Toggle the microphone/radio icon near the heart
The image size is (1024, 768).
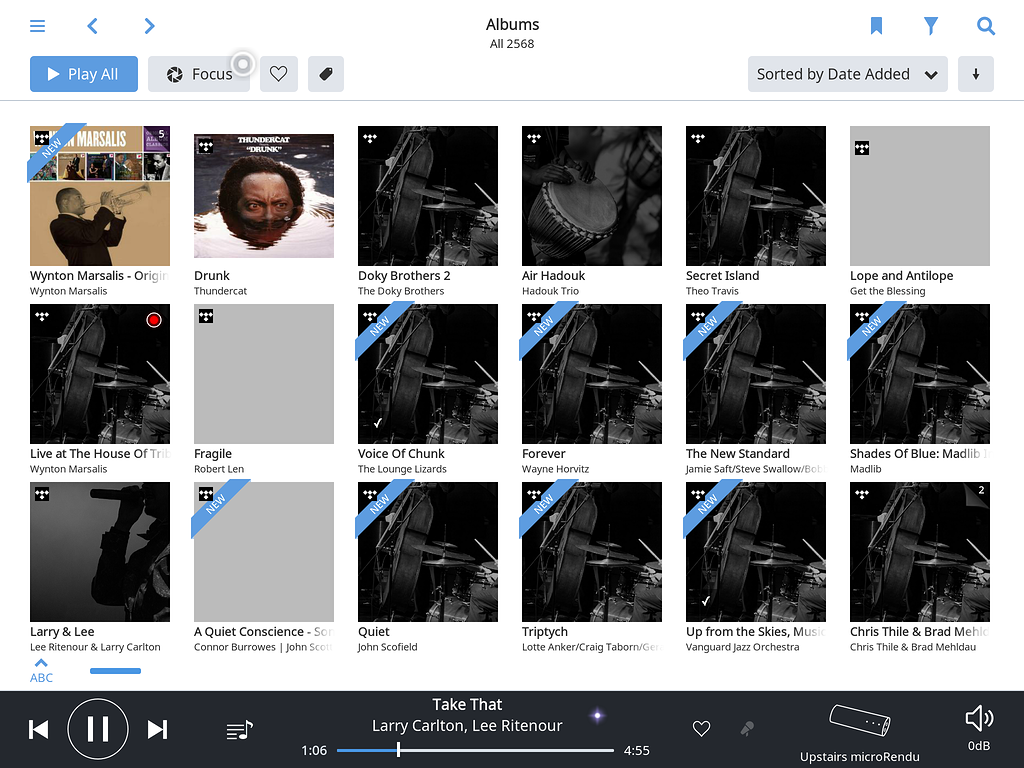[x=747, y=729]
